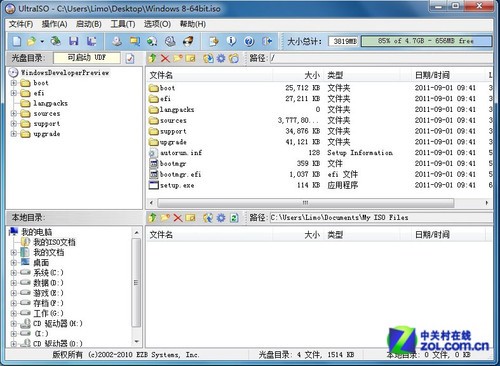
Task: Click 文件名 column header in local file list
Action: [209, 235]
